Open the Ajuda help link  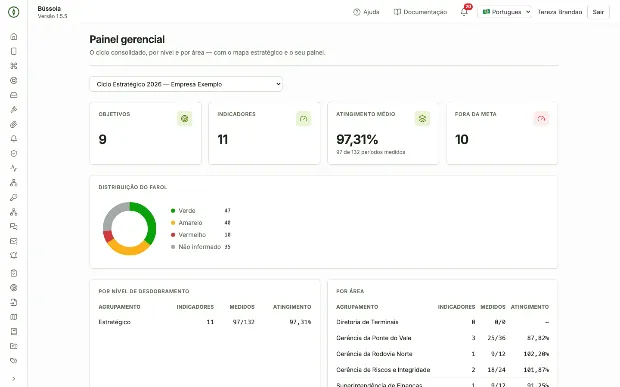(366, 12)
